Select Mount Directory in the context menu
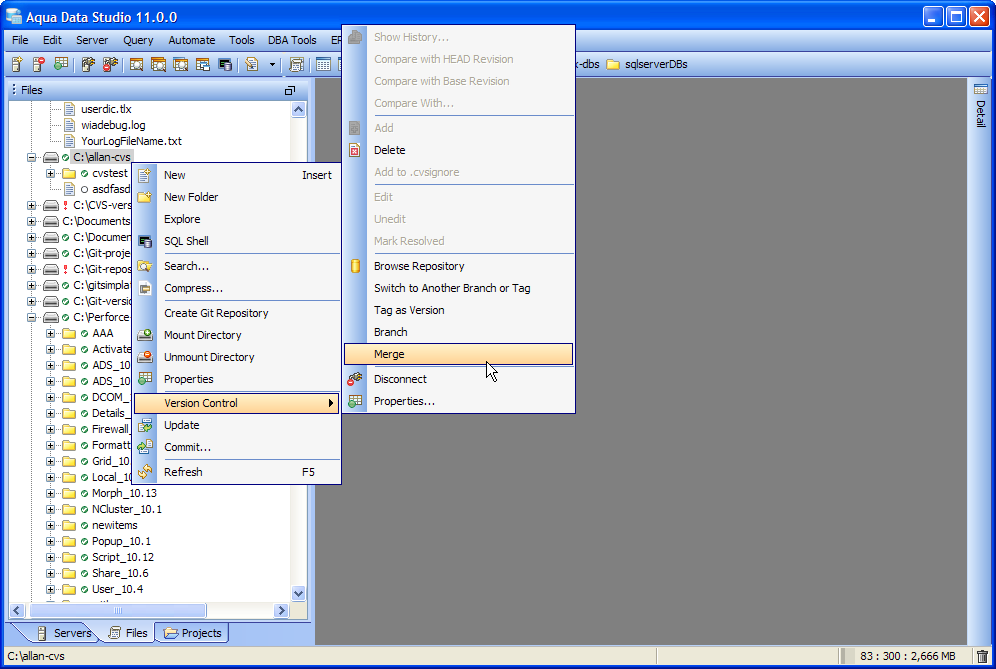996x669 pixels. coord(236,335)
